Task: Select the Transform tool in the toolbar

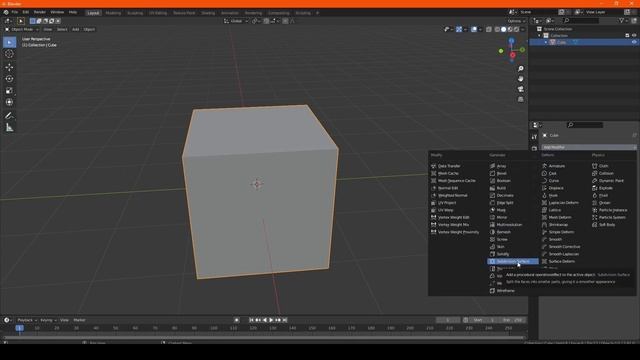Action: (x=9, y=102)
